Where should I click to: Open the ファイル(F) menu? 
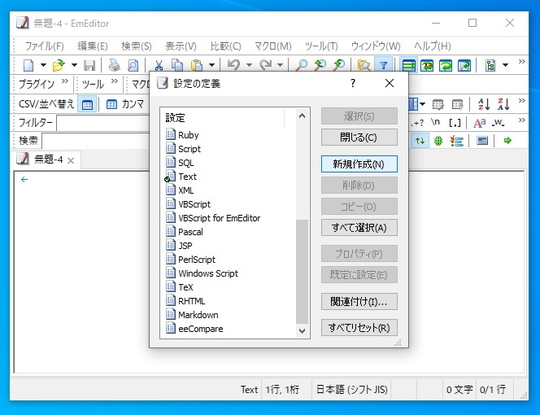pyautogui.click(x=44, y=46)
